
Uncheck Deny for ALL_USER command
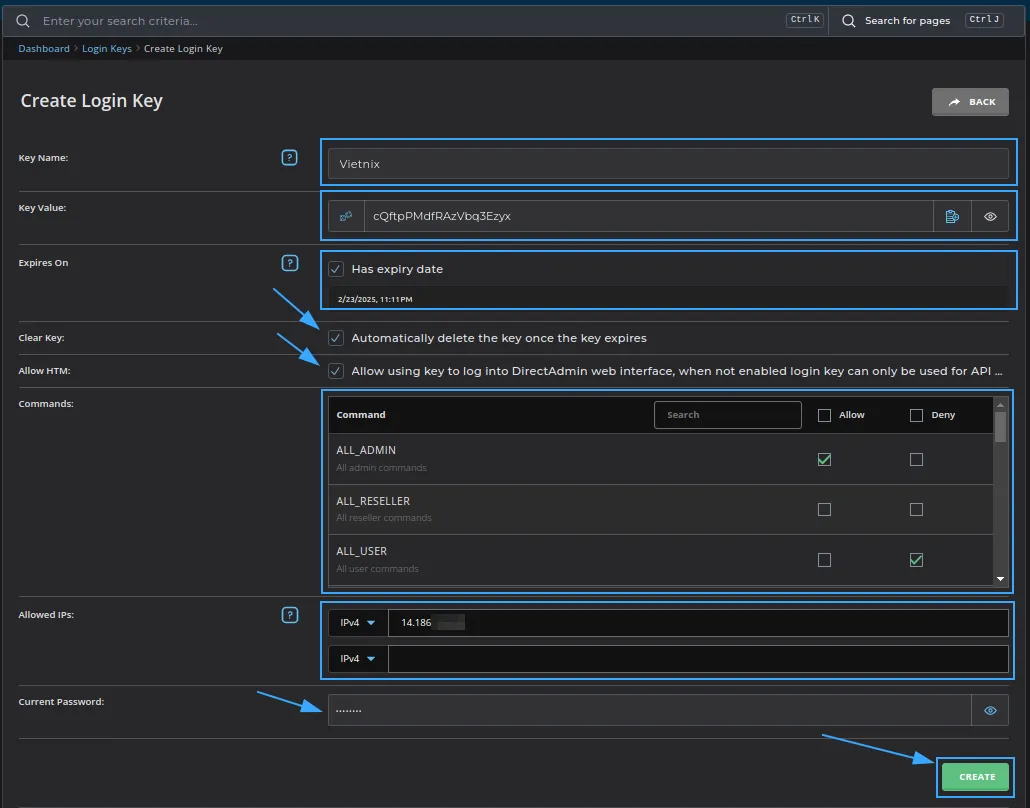pos(916,560)
